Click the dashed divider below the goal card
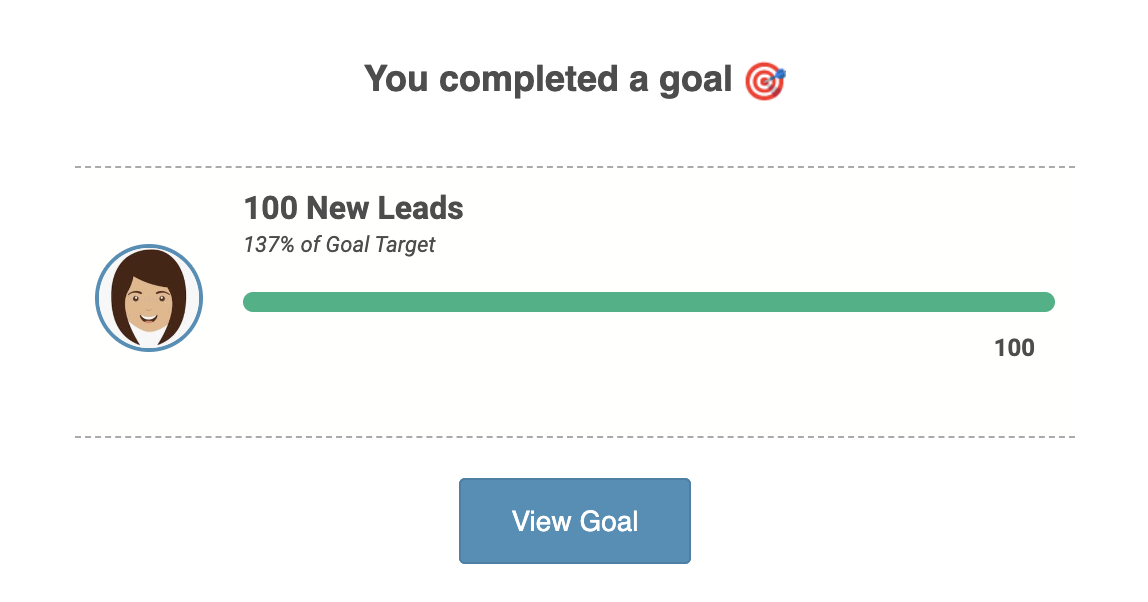The height and width of the screenshot is (602, 1148). point(575,437)
